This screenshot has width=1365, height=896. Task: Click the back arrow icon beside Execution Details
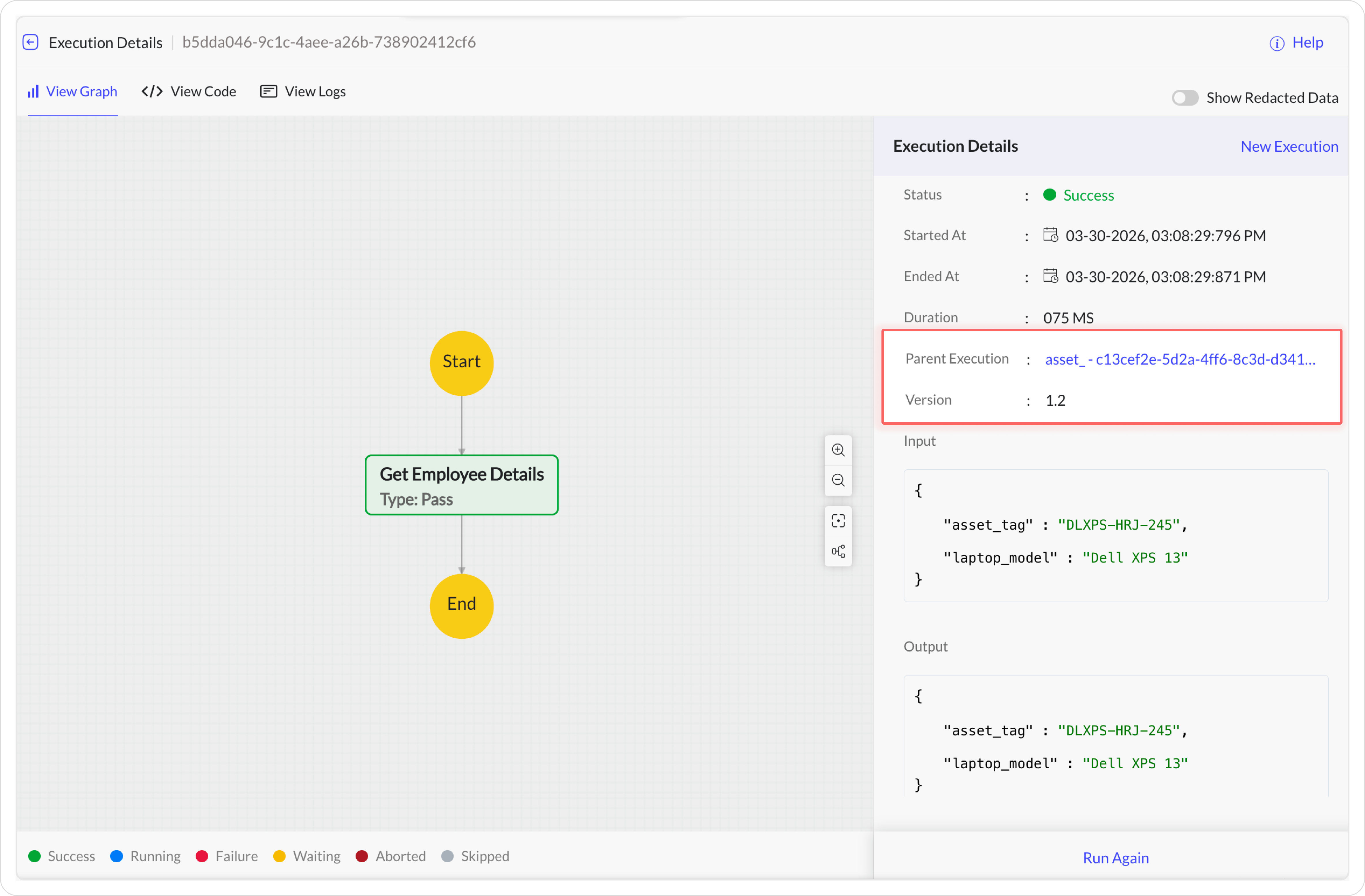point(30,42)
